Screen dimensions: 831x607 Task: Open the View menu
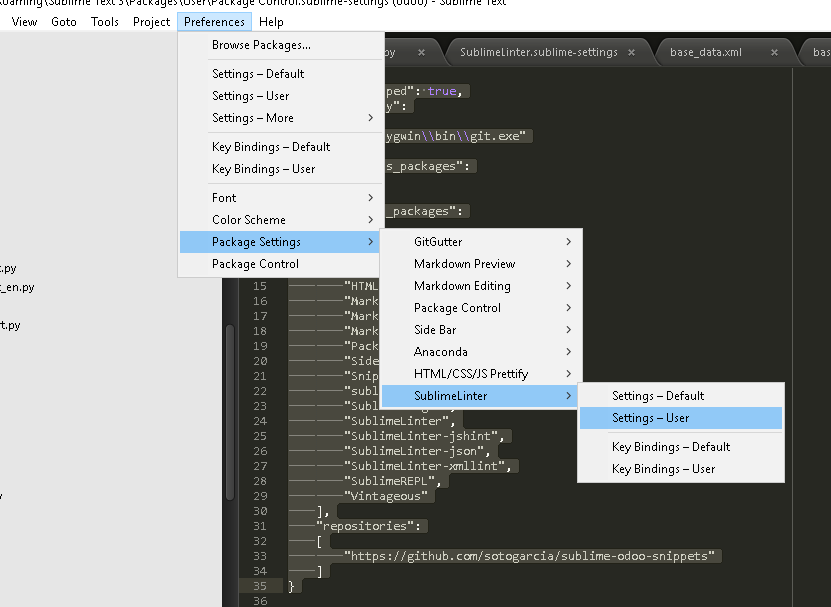click(x=24, y=22)
